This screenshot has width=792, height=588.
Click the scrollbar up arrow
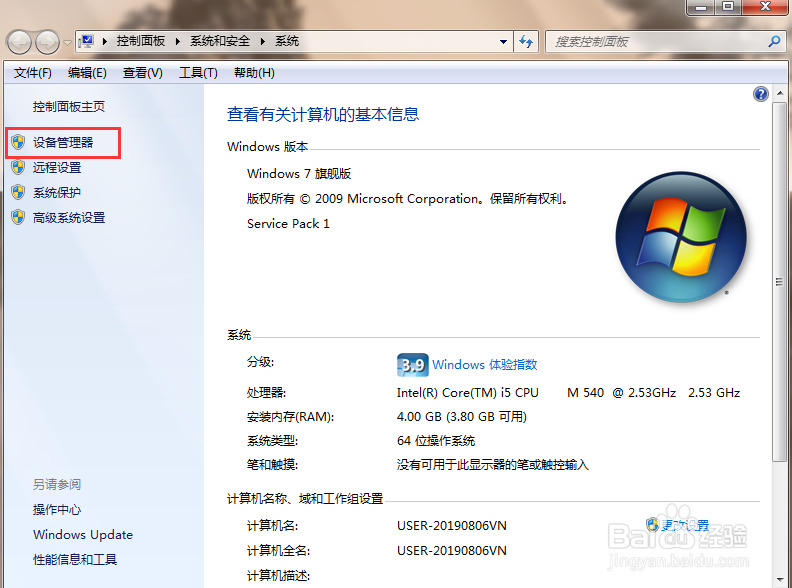coord(780,93)
